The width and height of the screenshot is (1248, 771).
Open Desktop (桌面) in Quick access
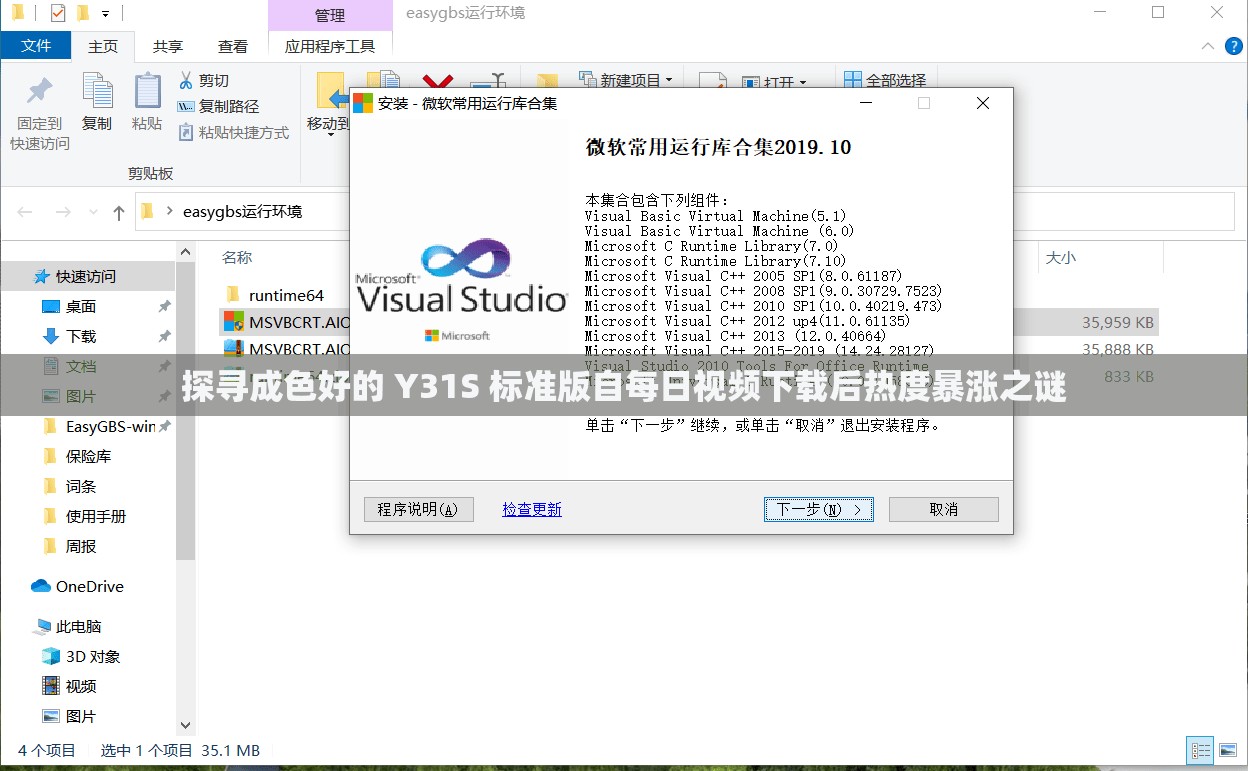pyautogui.click(x=81, y=306)
